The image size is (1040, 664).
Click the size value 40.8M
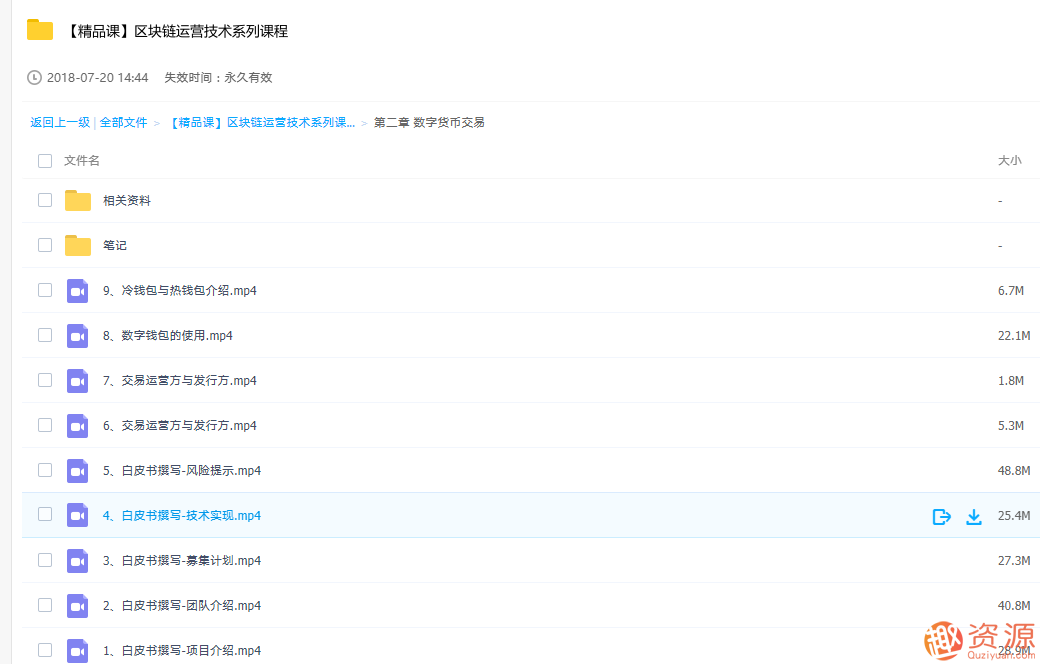(1014, 606)
